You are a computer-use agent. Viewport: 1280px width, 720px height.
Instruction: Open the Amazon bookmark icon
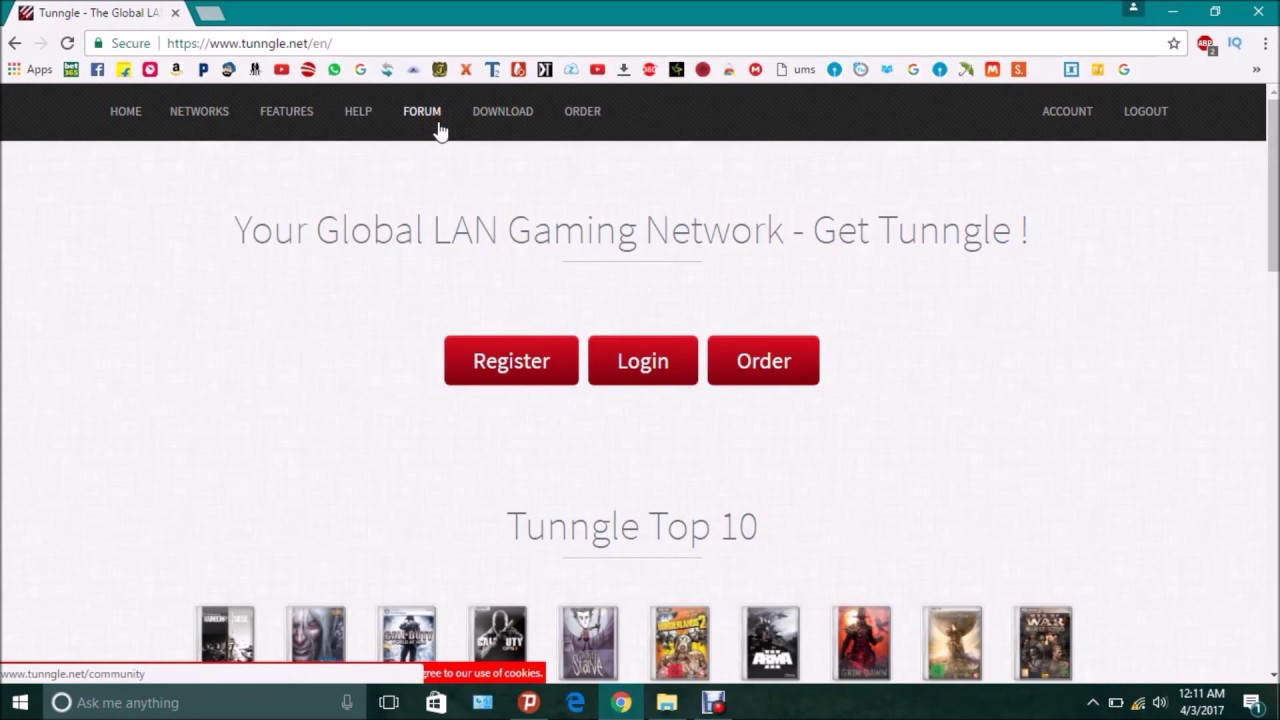176,70
